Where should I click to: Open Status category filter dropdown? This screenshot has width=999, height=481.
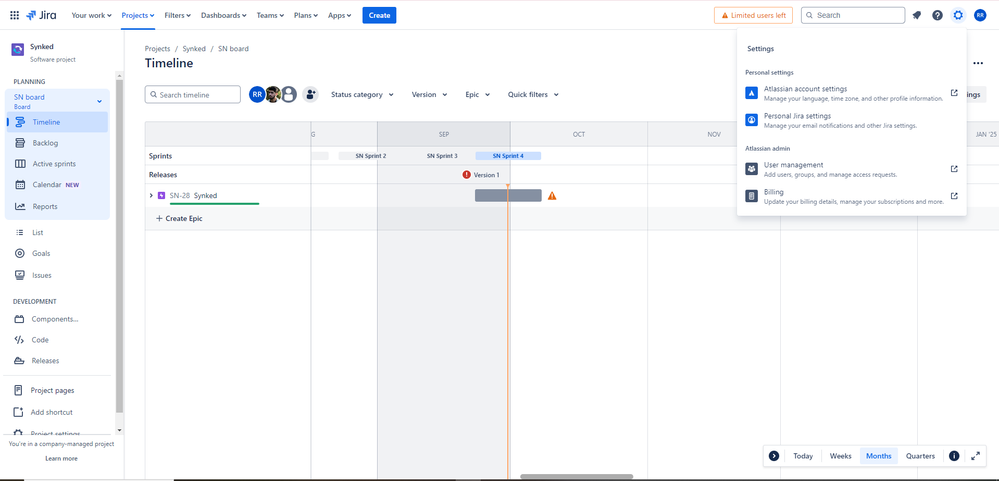coord(362,94)
